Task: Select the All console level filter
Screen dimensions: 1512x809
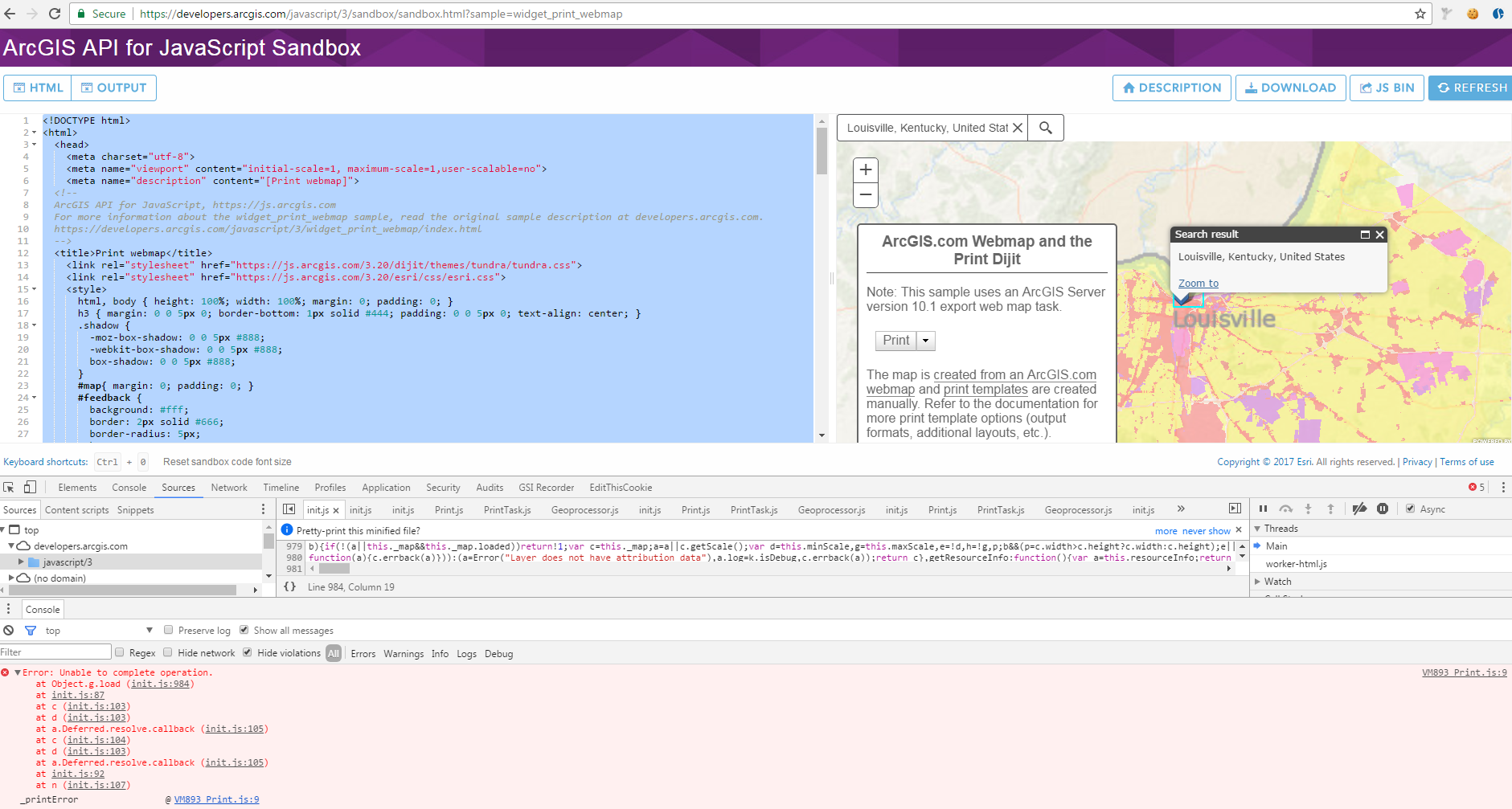Action: click(334, 653)
